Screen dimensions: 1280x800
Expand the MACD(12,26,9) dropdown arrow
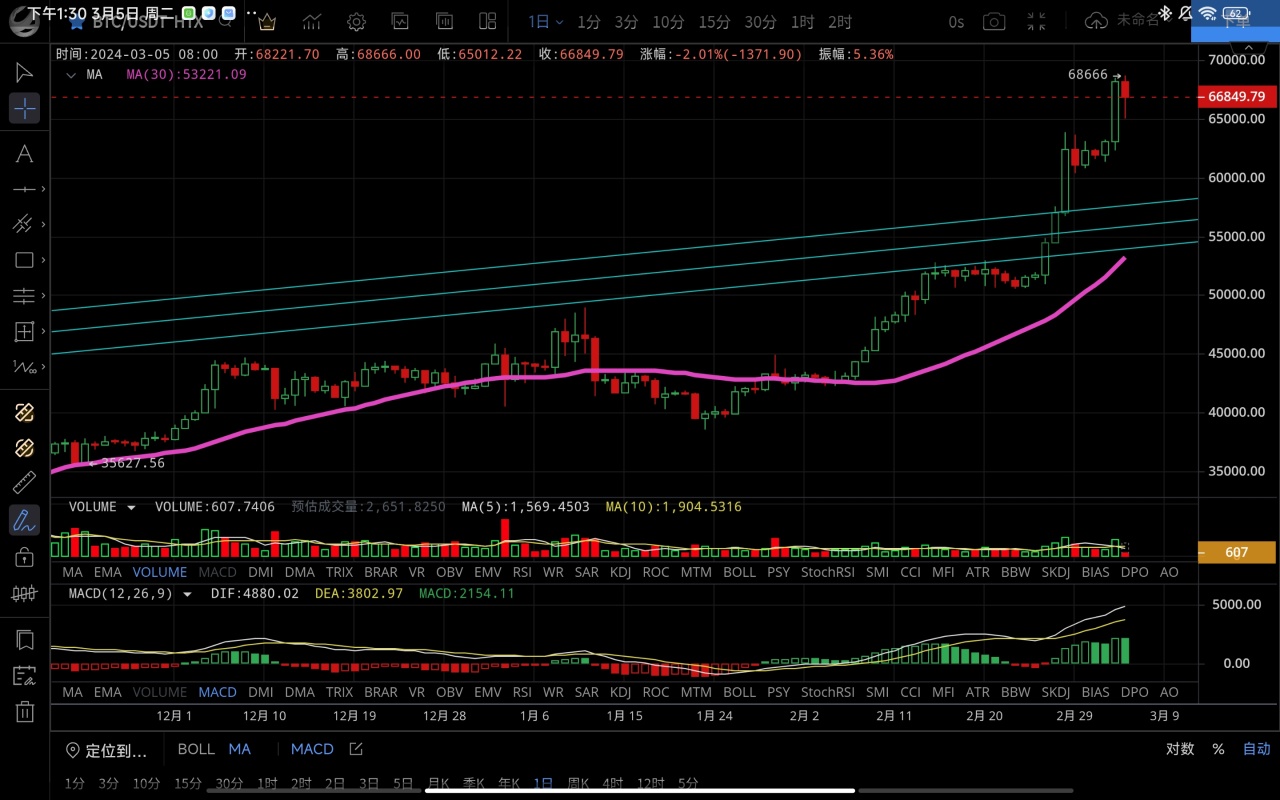tap(187, 594)
